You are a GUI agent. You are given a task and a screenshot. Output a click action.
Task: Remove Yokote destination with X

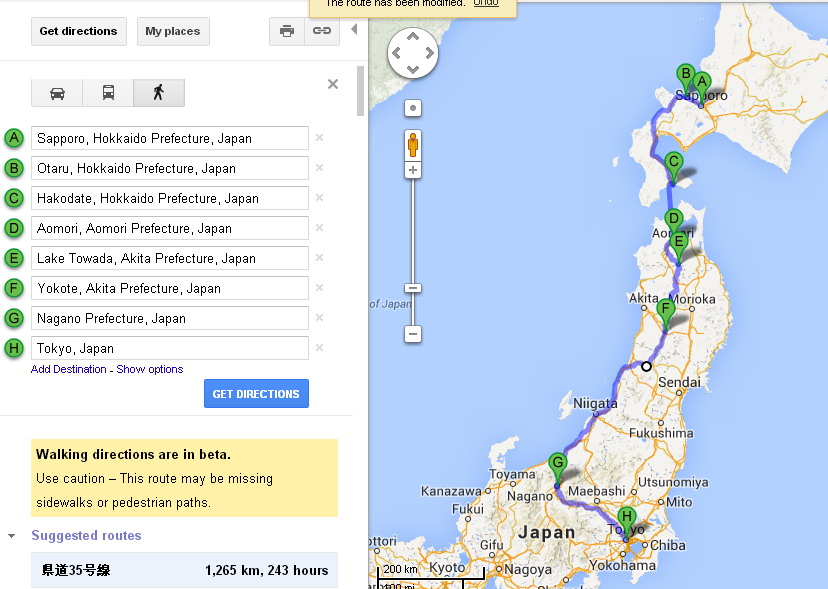tap(319, 288)
